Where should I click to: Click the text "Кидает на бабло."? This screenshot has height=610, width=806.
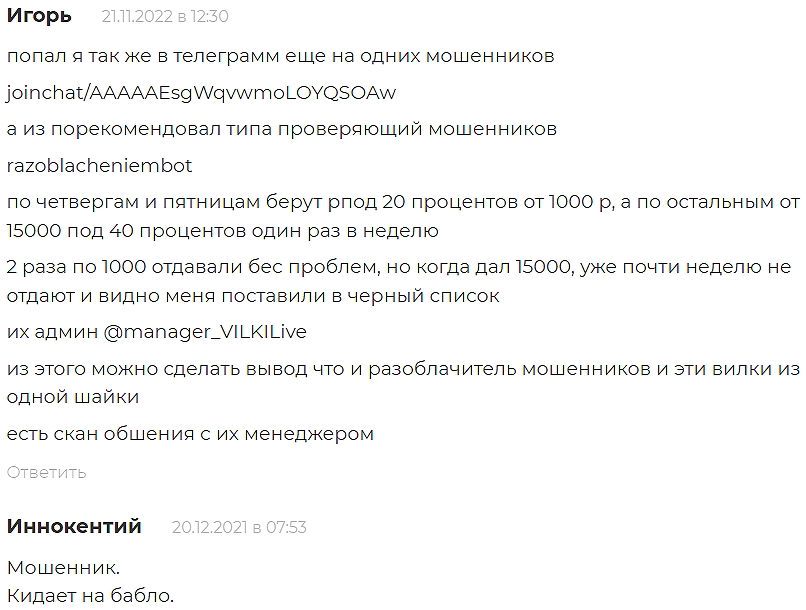90,595
